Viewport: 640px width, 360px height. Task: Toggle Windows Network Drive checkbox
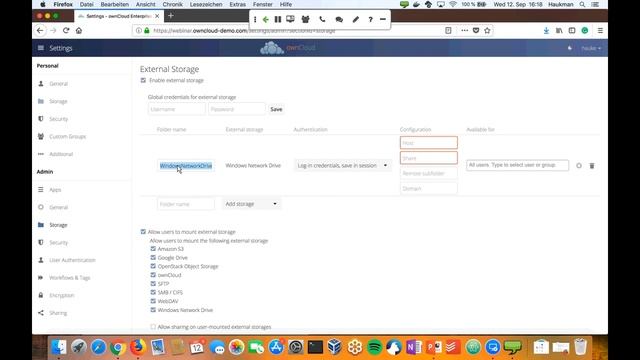153,310
